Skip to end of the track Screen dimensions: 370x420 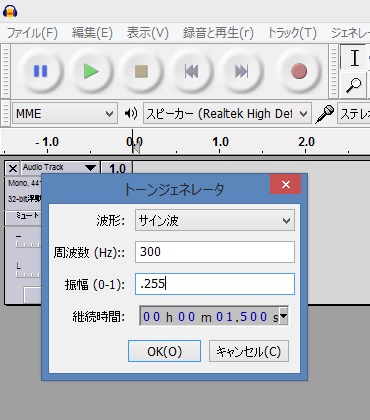click(241, 71)
